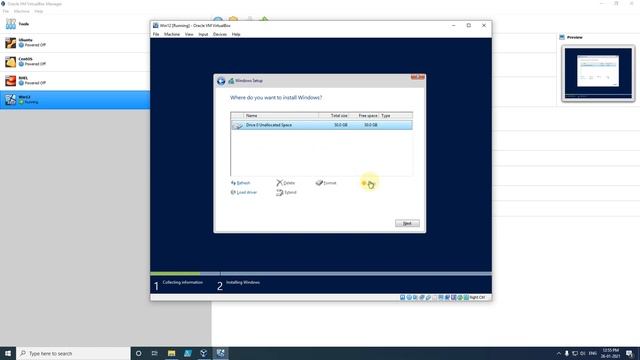This screenshot has width=640, height=360.
Task: Click the Preview thumbnail in VirtualBox Manager
Action: (x=598, y=73)
